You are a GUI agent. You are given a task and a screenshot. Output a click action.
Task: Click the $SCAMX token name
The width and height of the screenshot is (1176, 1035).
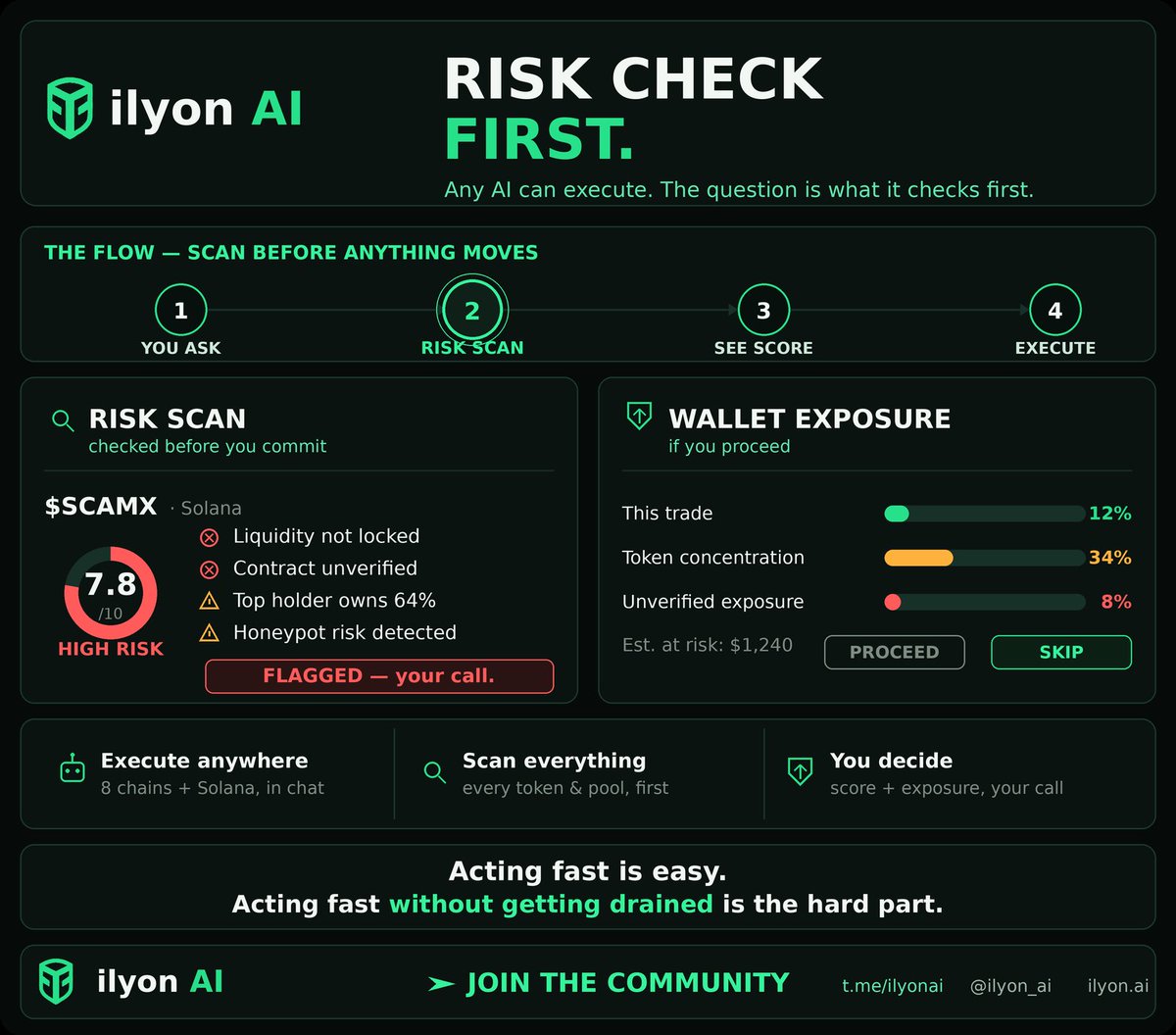pos(101,507)
